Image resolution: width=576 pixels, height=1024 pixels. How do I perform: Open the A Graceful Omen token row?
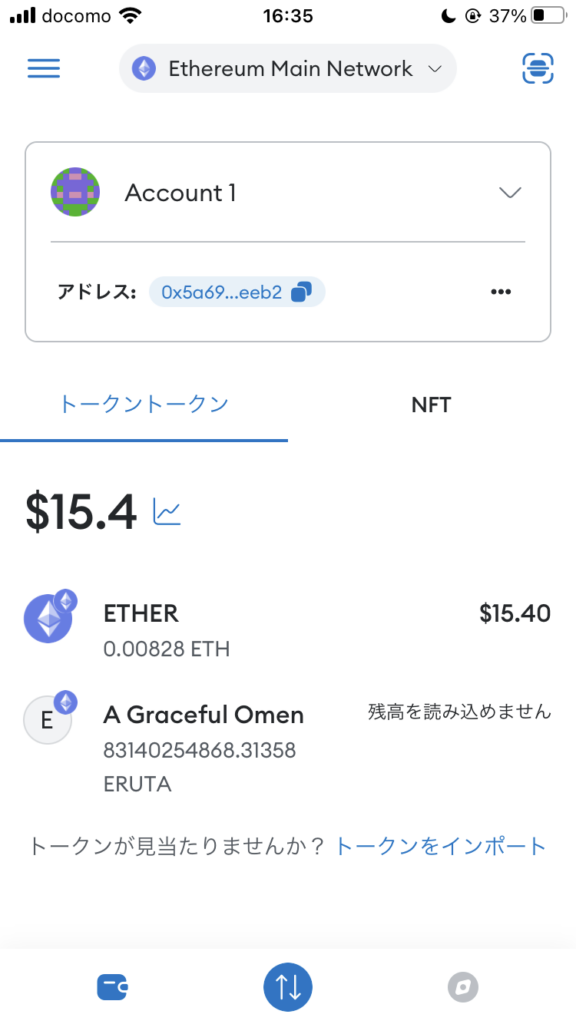click(288, 748)
